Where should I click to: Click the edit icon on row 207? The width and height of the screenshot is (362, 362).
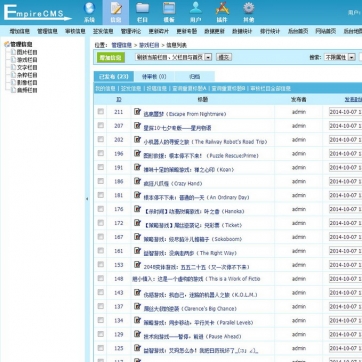137,126
